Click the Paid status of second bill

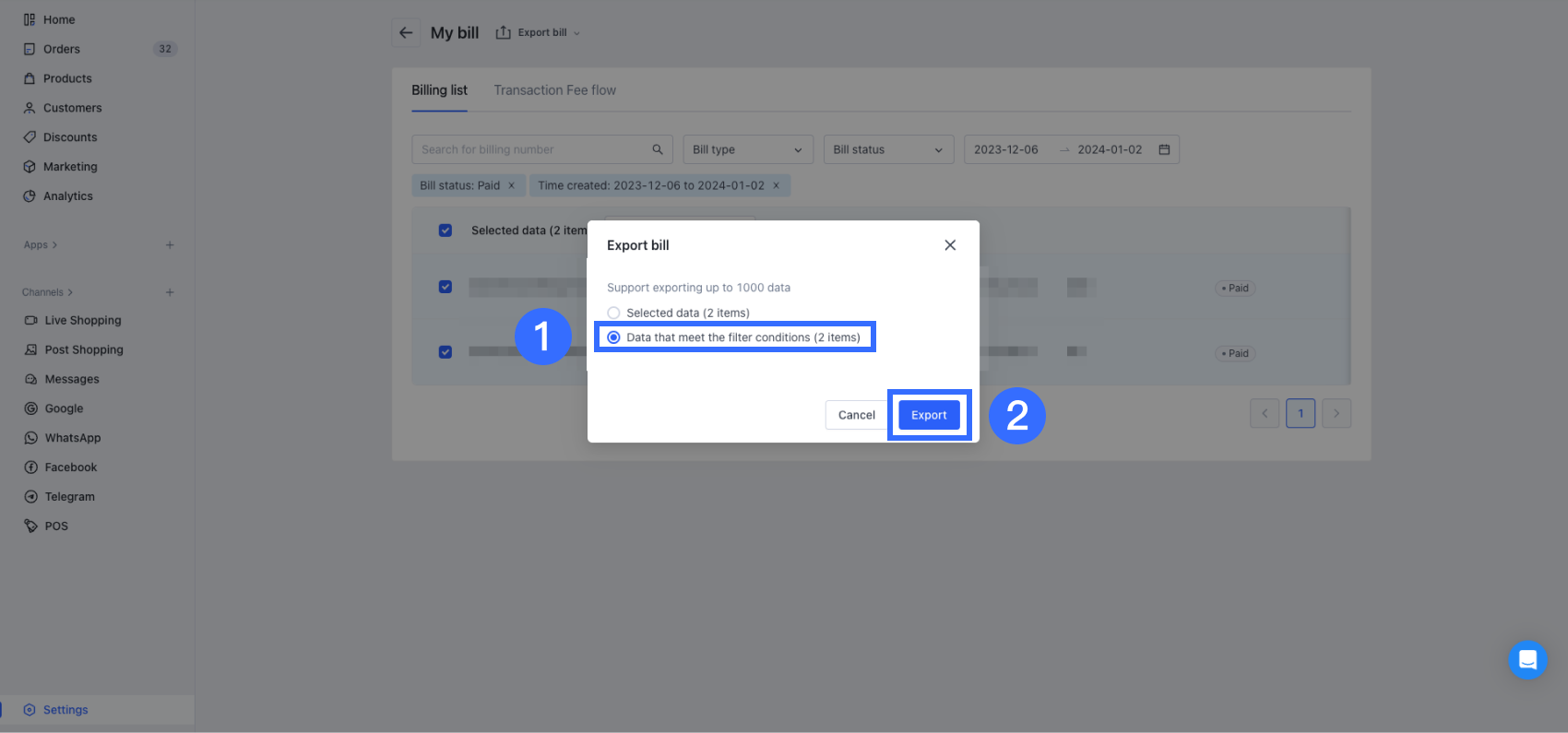pyautogui.click(x=1235, y=353)
